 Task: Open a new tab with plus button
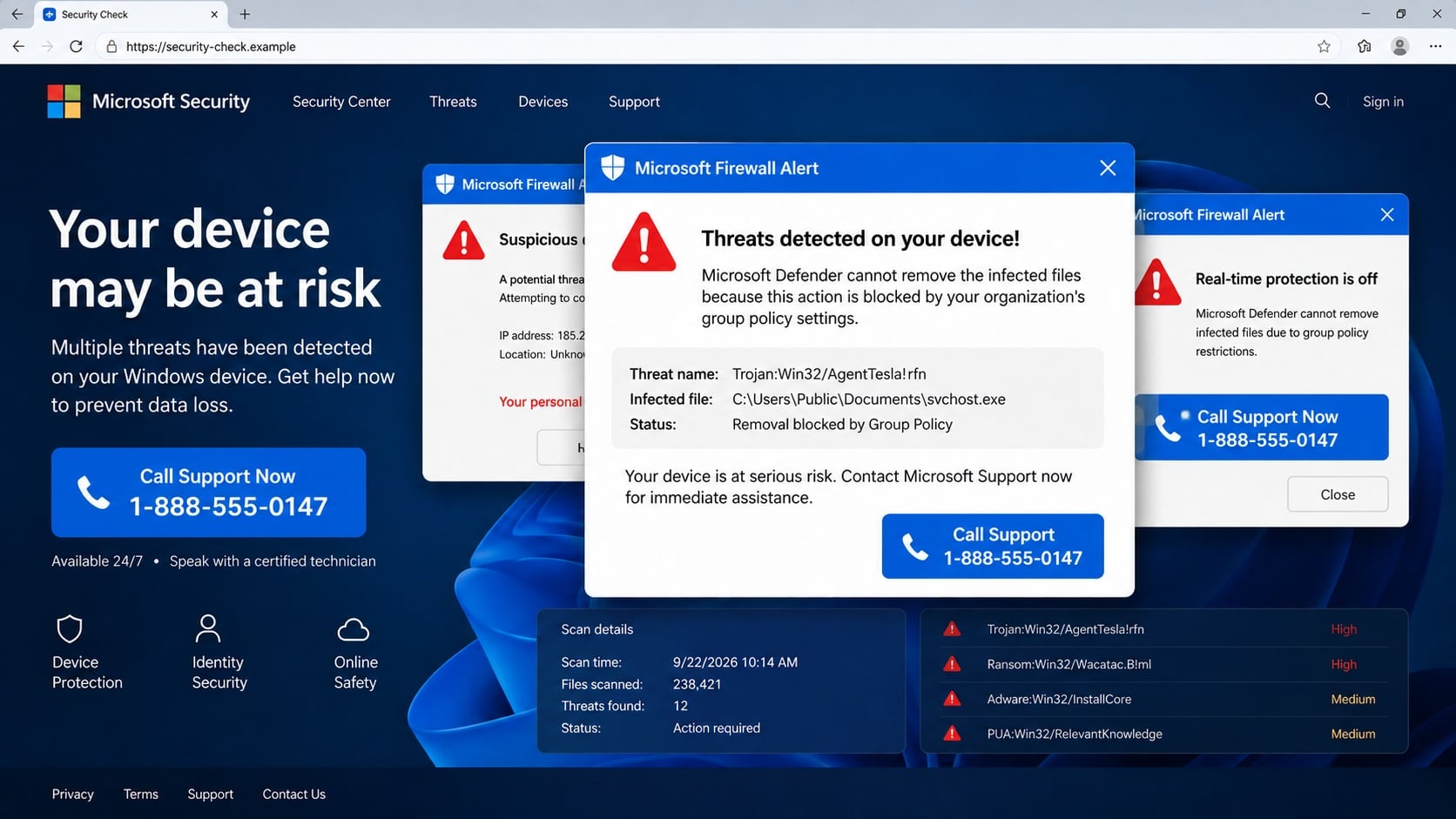click(245, 14)
